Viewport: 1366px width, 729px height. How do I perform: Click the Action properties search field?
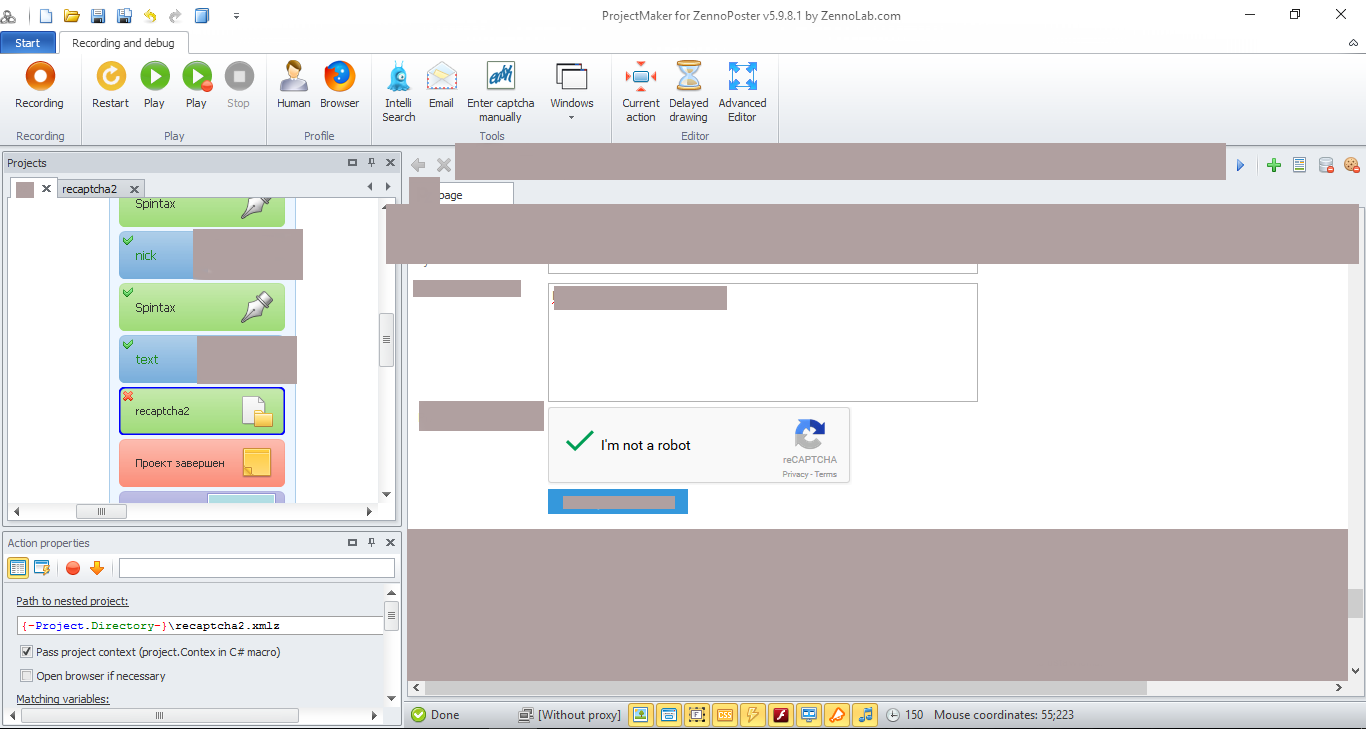257,568
